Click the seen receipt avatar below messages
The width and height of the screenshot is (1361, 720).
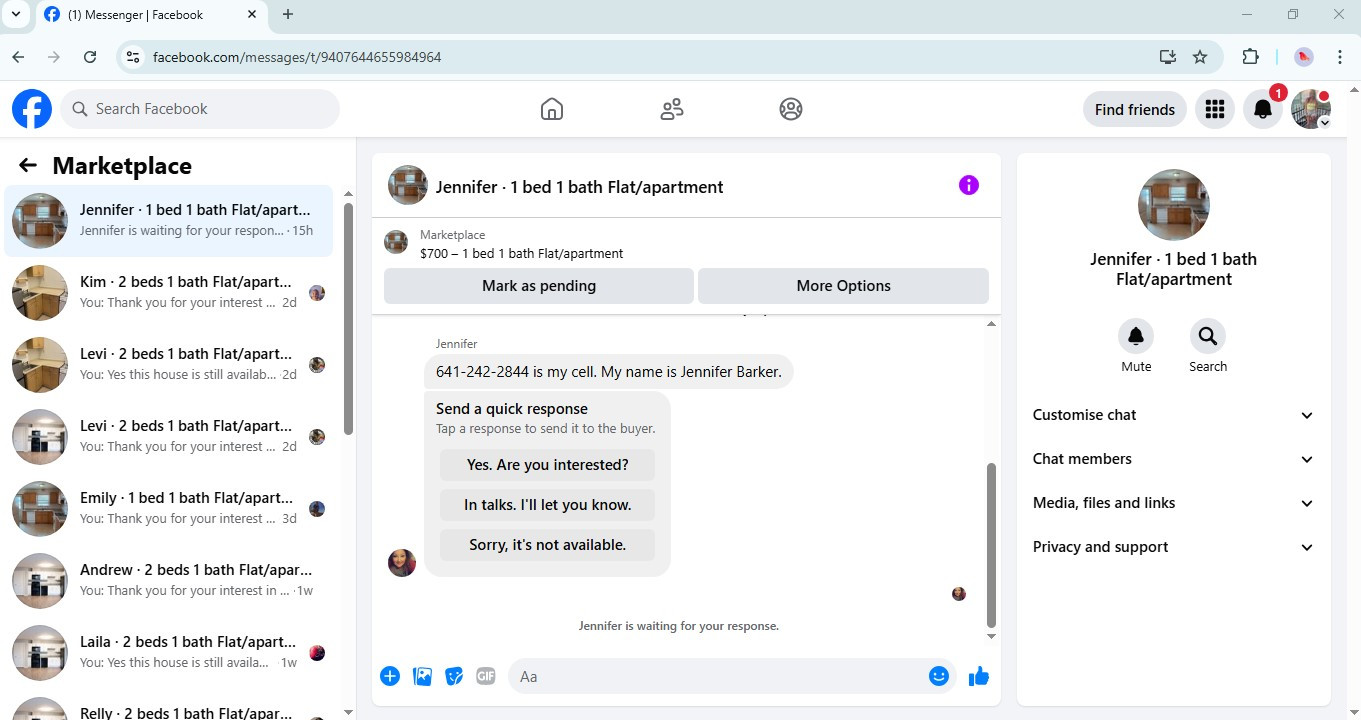959,594
